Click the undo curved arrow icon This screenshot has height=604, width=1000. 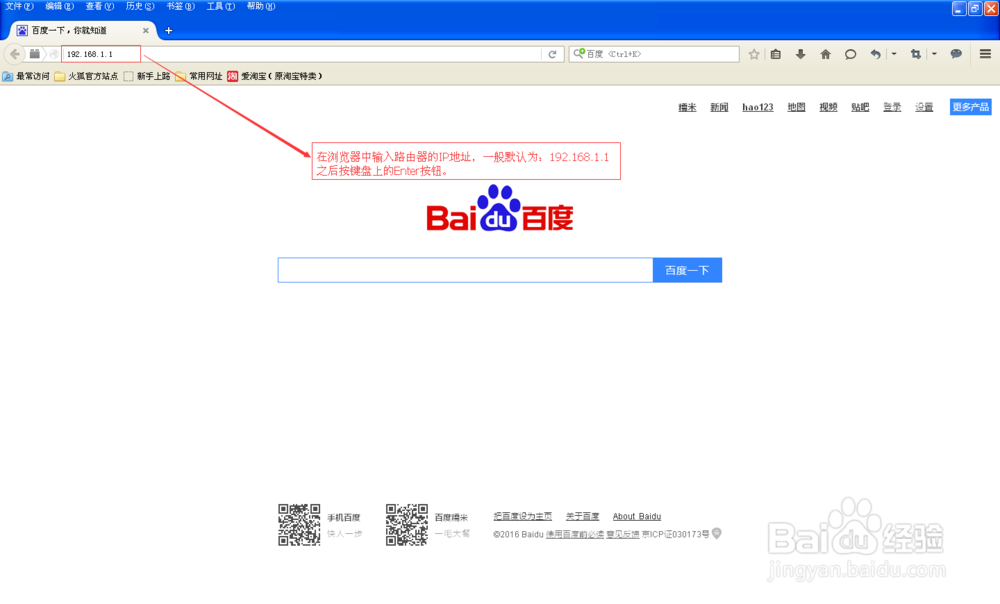click(x=876, y=54)
